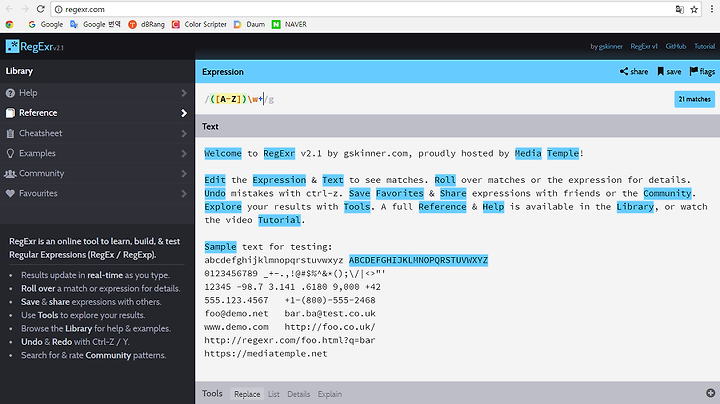Viewport: 720px width, 404px height.
Task: Click the https://mediatemple.net text line
Action: pyautogui.click(x=266, y=354)
